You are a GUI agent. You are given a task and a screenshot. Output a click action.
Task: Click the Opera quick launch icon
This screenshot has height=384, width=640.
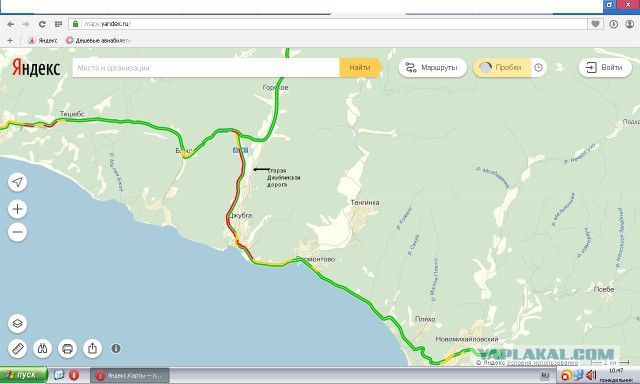tap(73, 375)
